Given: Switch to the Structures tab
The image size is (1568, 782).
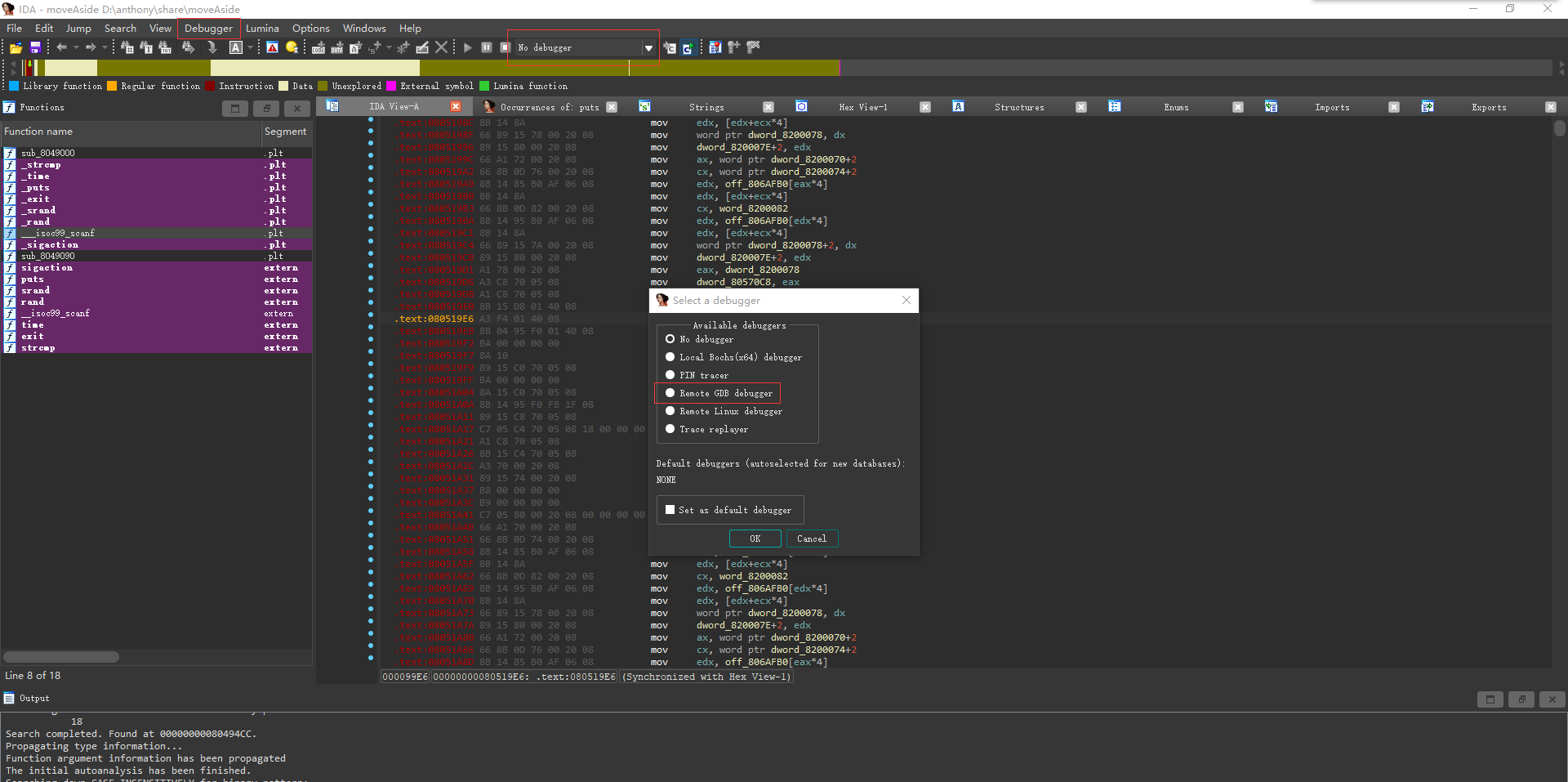Looking at the screenshot, I should [1019, 107].
